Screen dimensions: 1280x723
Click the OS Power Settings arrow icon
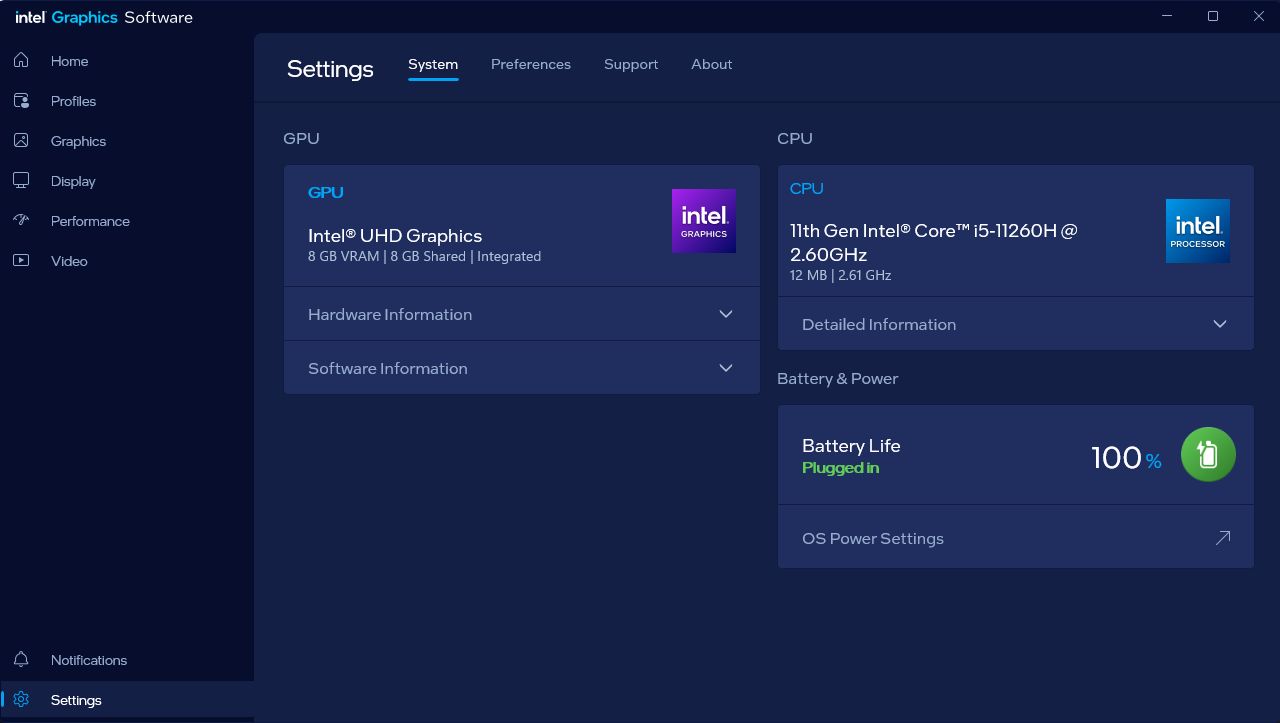pyautogui.click(x=1222, y=538)
